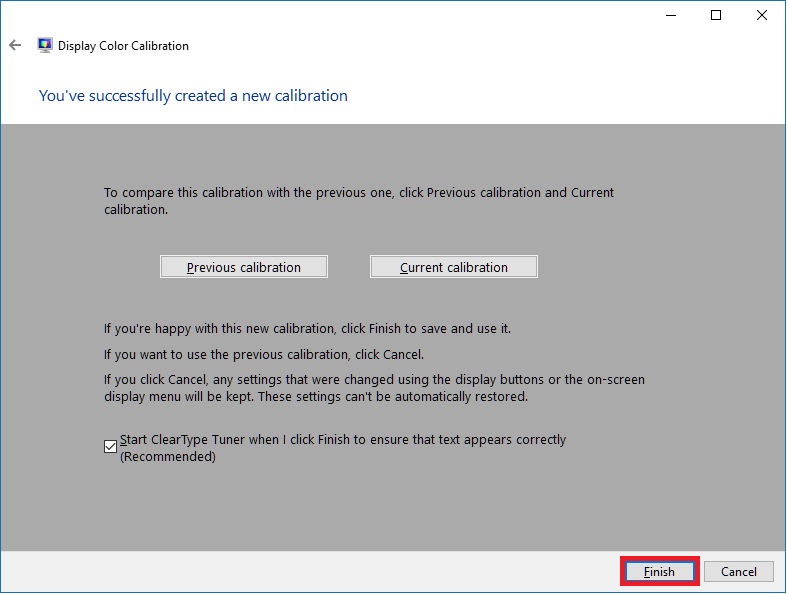Click the Current calibration button
This screenshot has height=594, width=787.
tap(454, 267)
